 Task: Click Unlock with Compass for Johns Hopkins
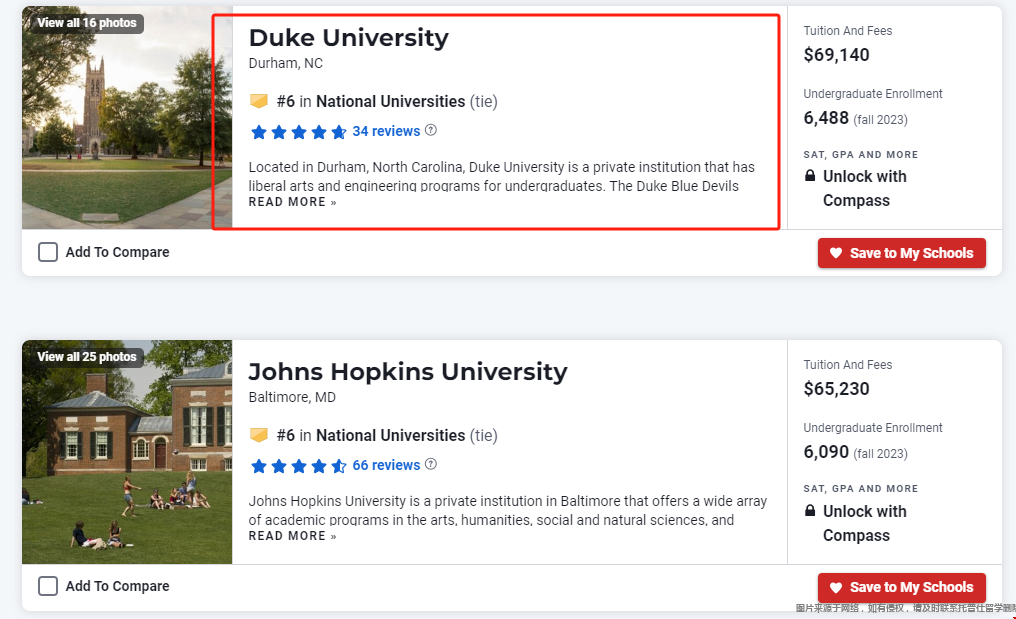(864, 523)
